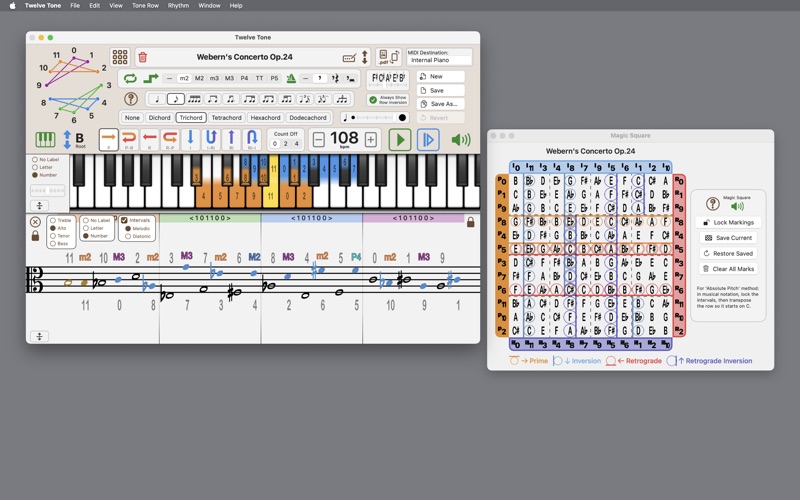Open the magic square grid icon

tap(120, 57)
